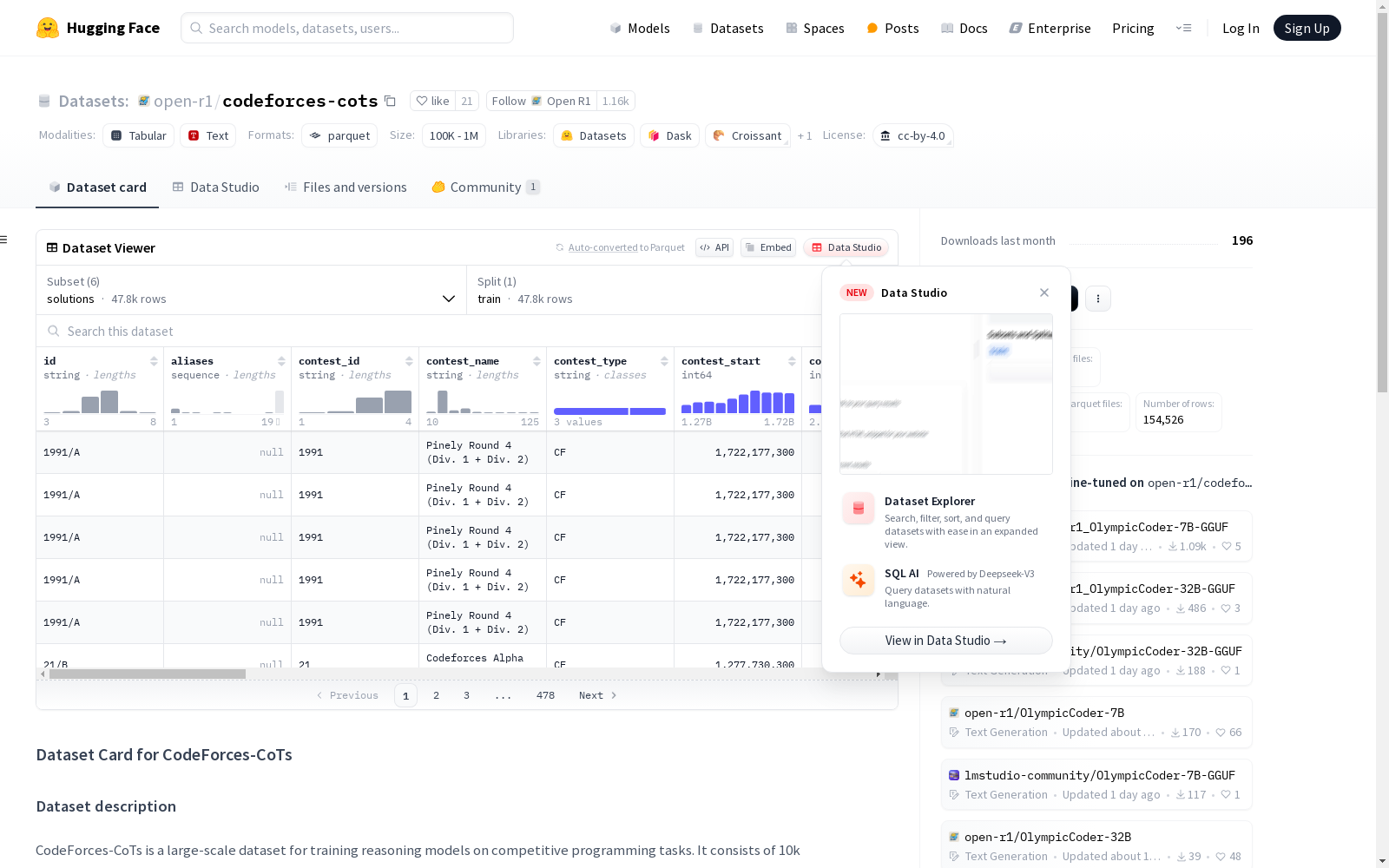The width and height of the screenshot is (1389, 868).
Task: Select the Dask library tag
Action: tap(669, 135)
